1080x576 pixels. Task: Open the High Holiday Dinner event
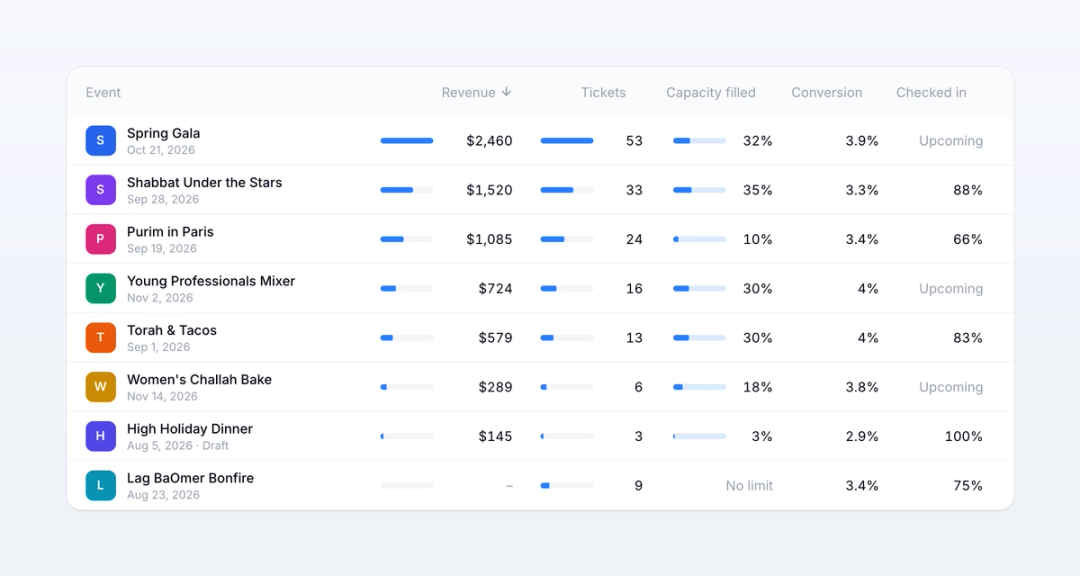(x=189, y=429)
